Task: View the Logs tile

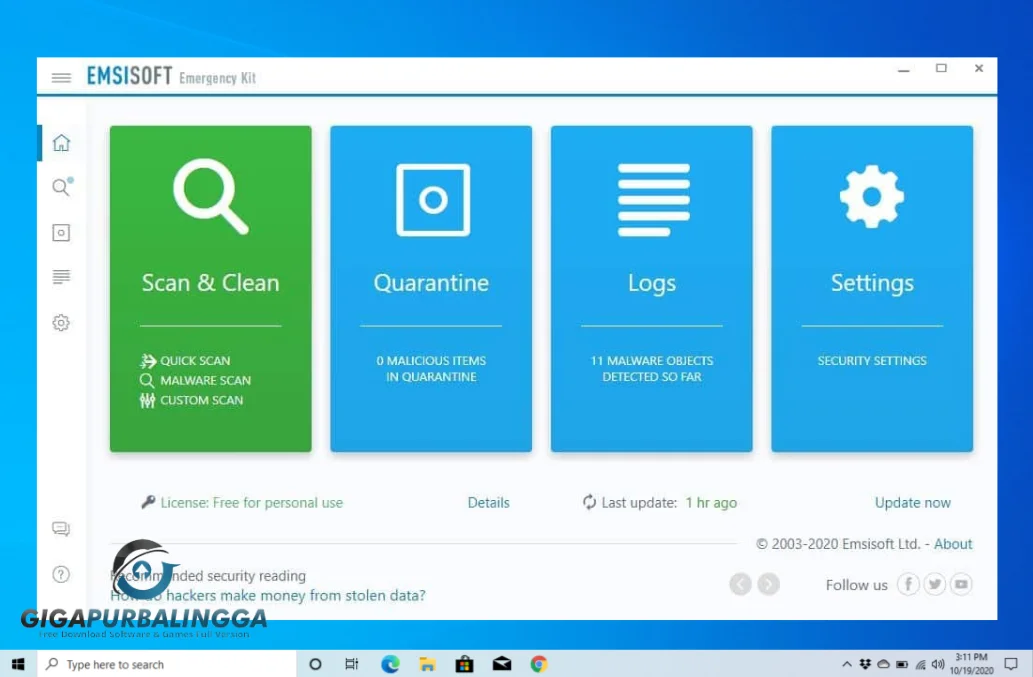Action: click(x=651, y=287)
